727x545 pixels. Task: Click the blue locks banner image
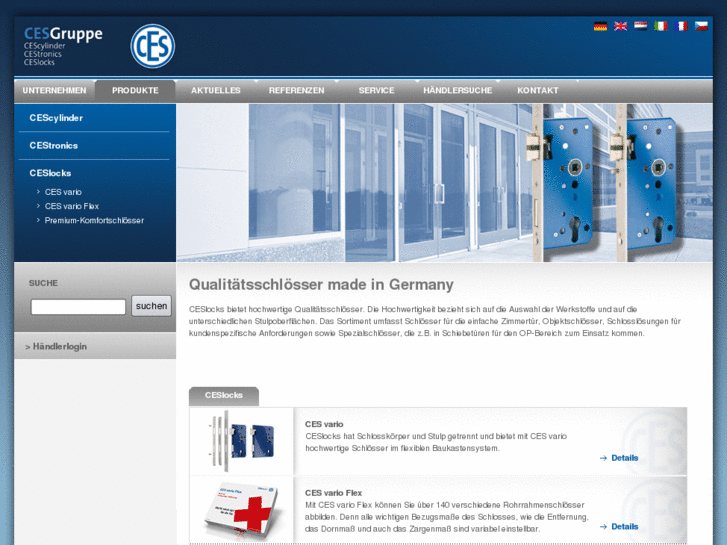[445, 183]
